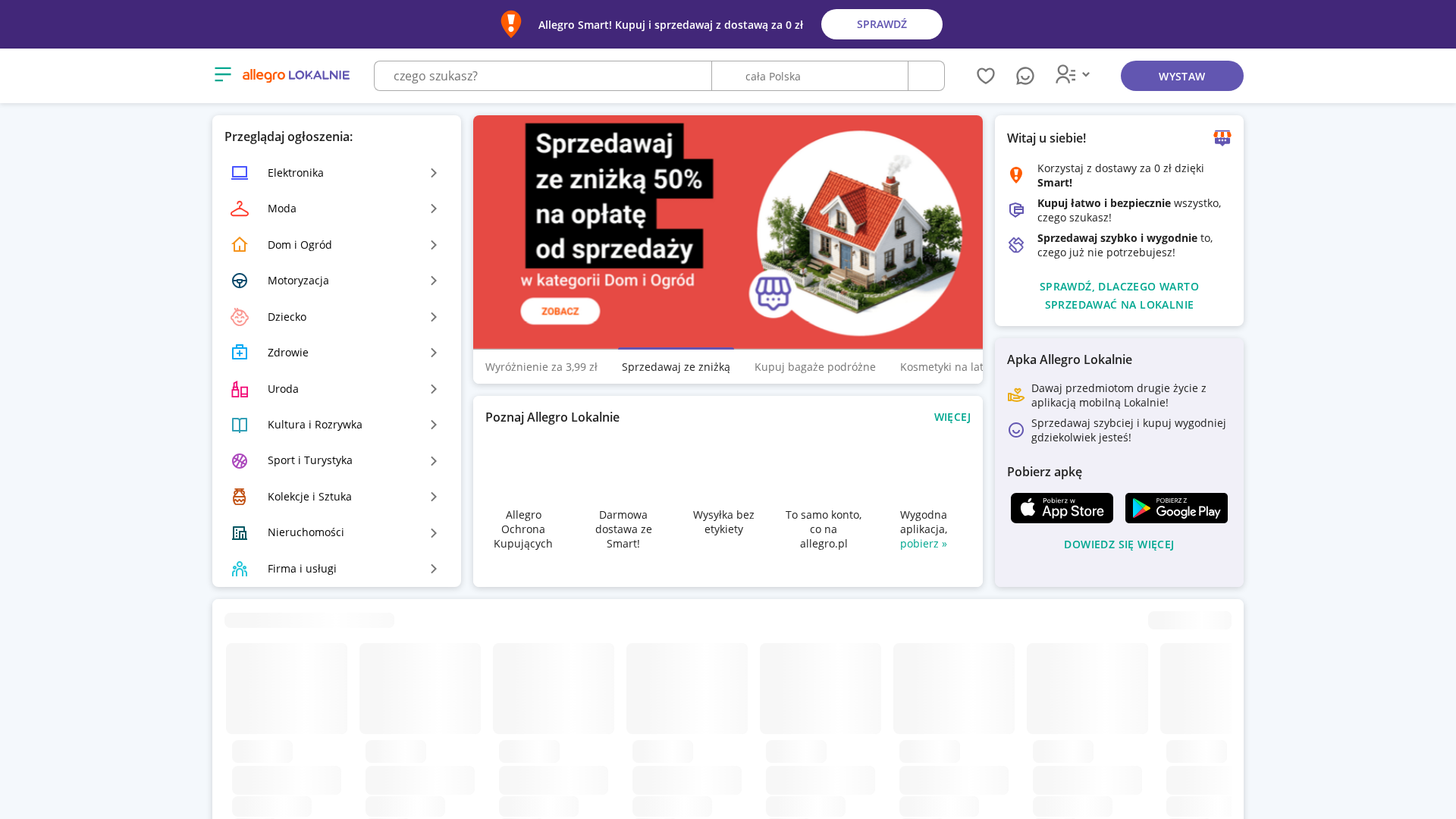Expand the Nieruchomości chevron
Screen dimensions: 1456x819
[x=434, y=532]
